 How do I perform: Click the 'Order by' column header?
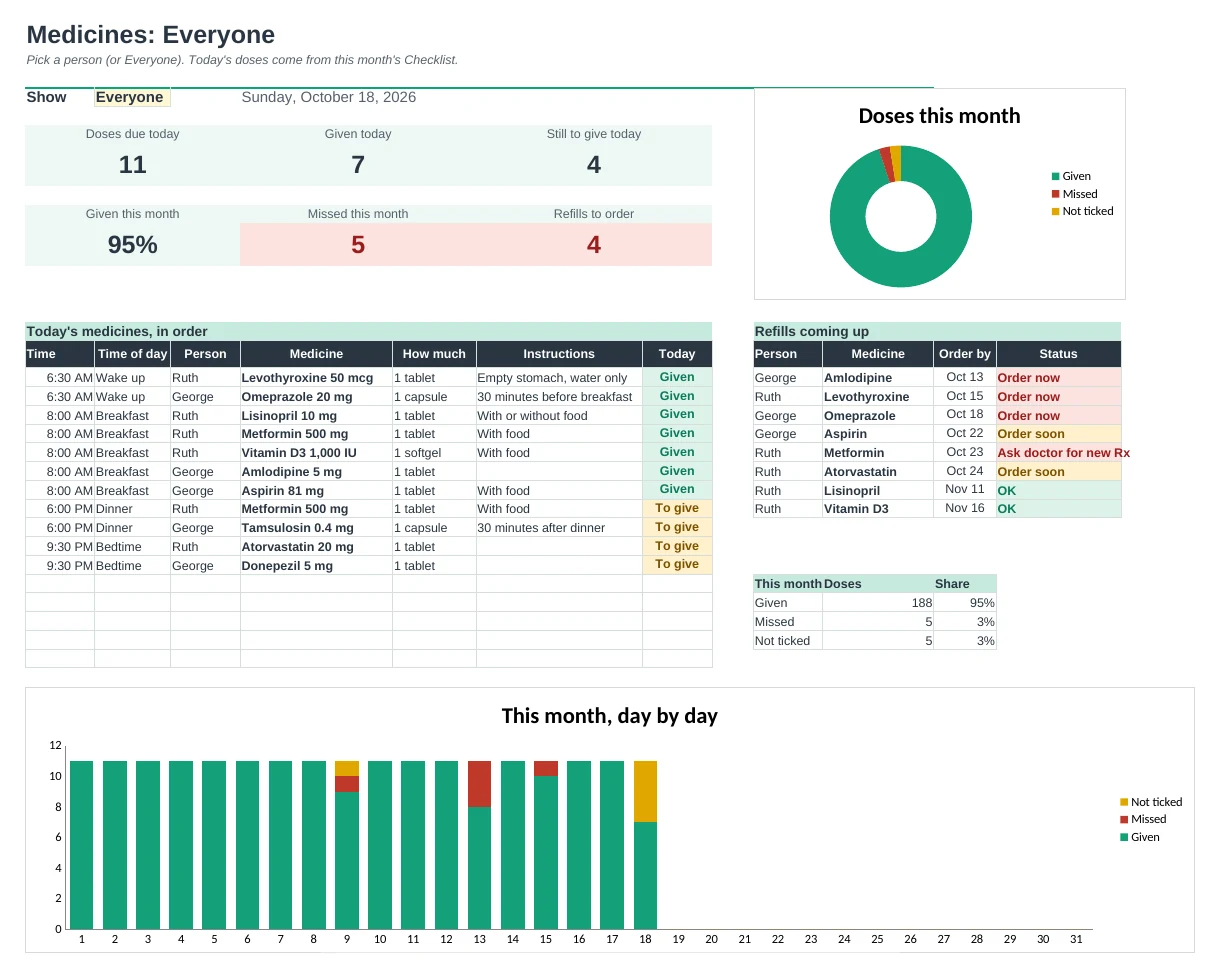(x=965, y=354)
